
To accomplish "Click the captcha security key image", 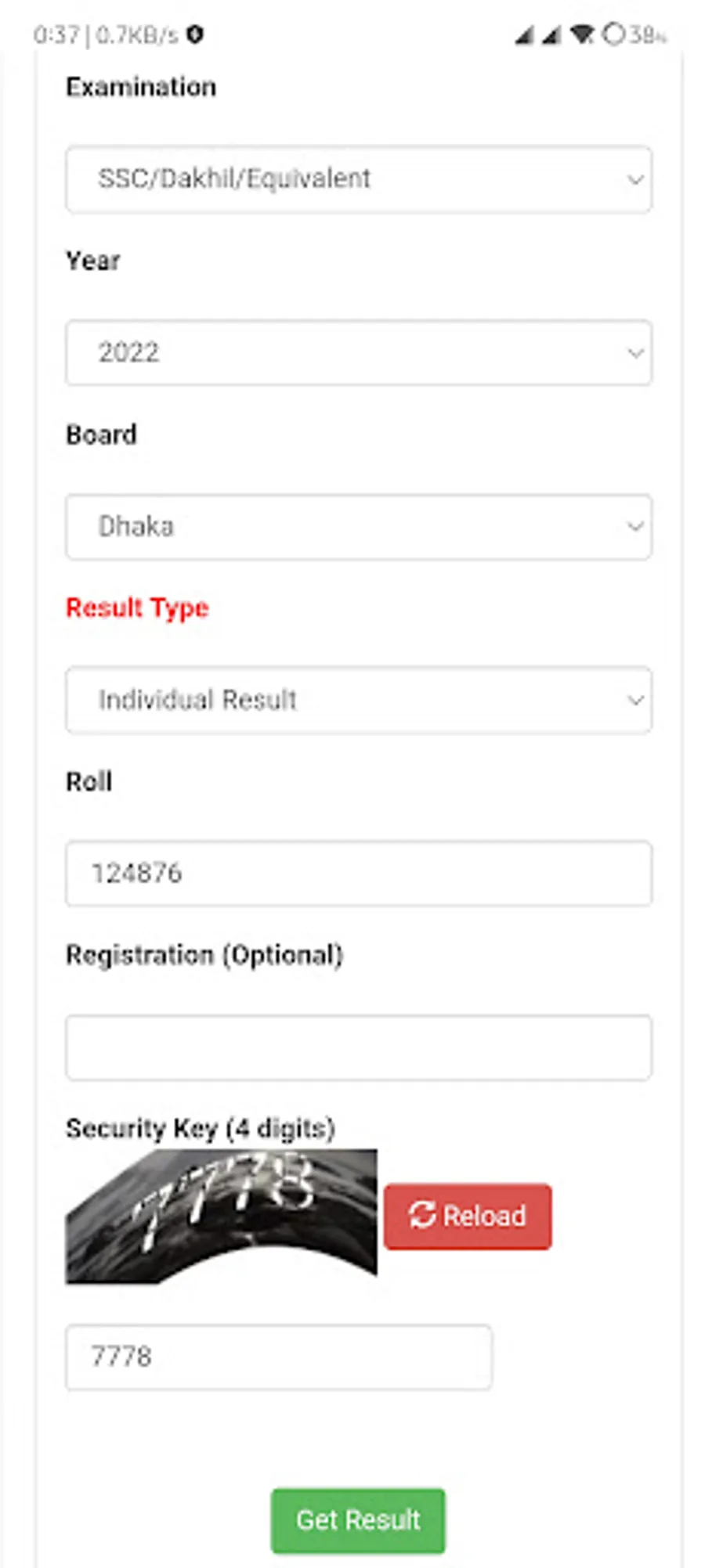I will pos(221,1216).
